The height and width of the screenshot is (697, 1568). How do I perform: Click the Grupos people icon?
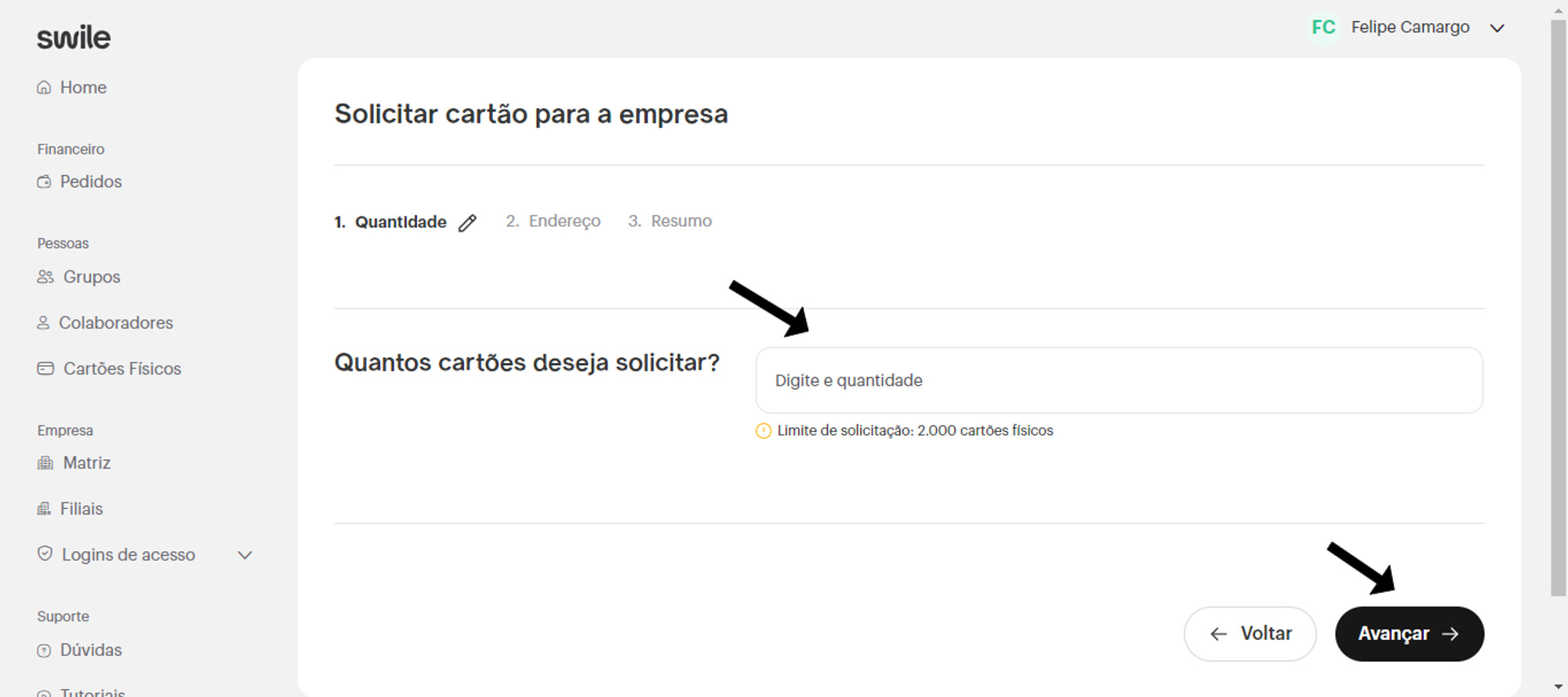coord(45,277)
